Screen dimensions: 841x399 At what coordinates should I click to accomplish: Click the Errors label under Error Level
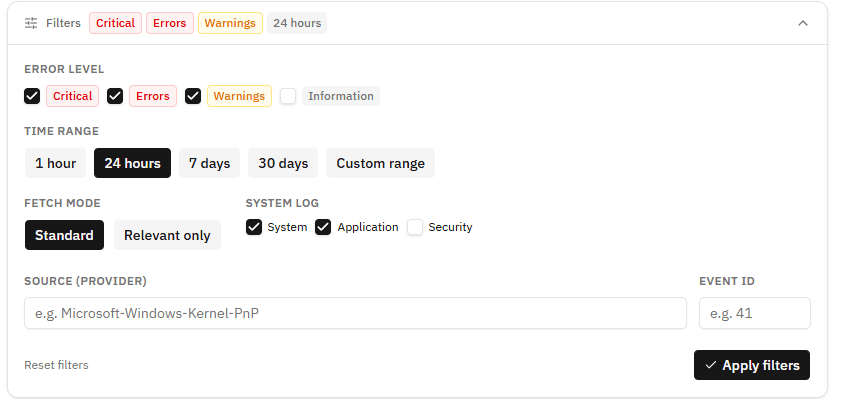point(153,96)
